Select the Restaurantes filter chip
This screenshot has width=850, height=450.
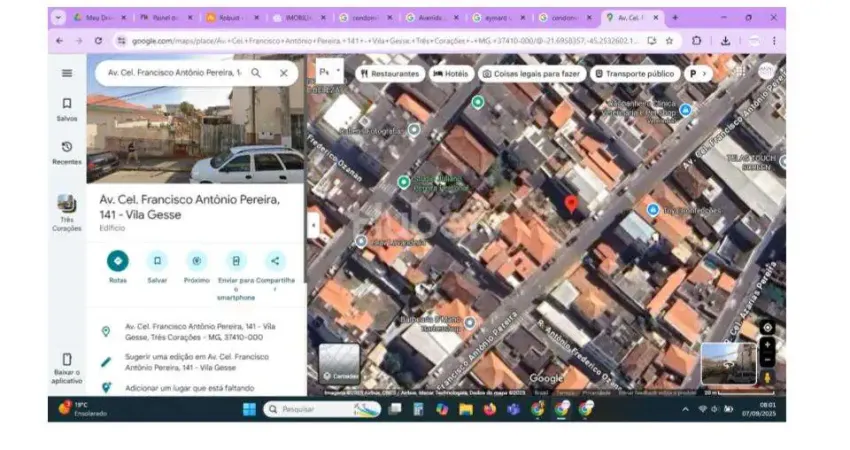tap(390, 74)
